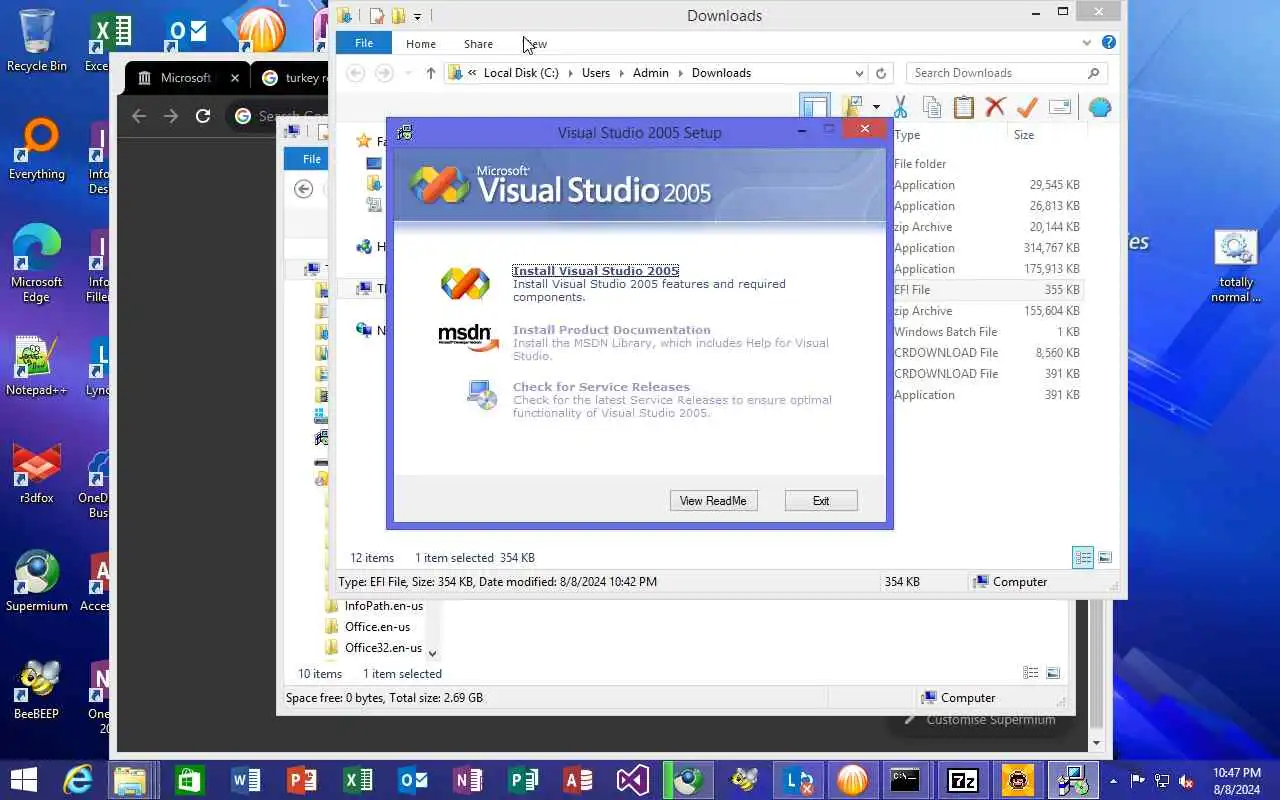
Task: Click the Back arrow in the Downloads window
Action: point(355,73)
